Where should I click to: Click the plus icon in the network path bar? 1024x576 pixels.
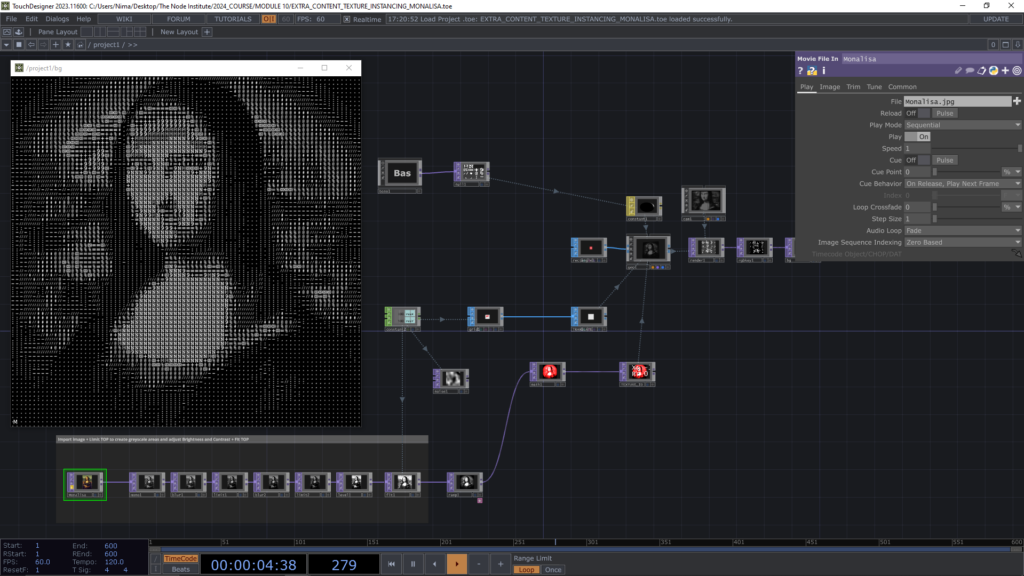pyautogui.click(x=56, y=45)
